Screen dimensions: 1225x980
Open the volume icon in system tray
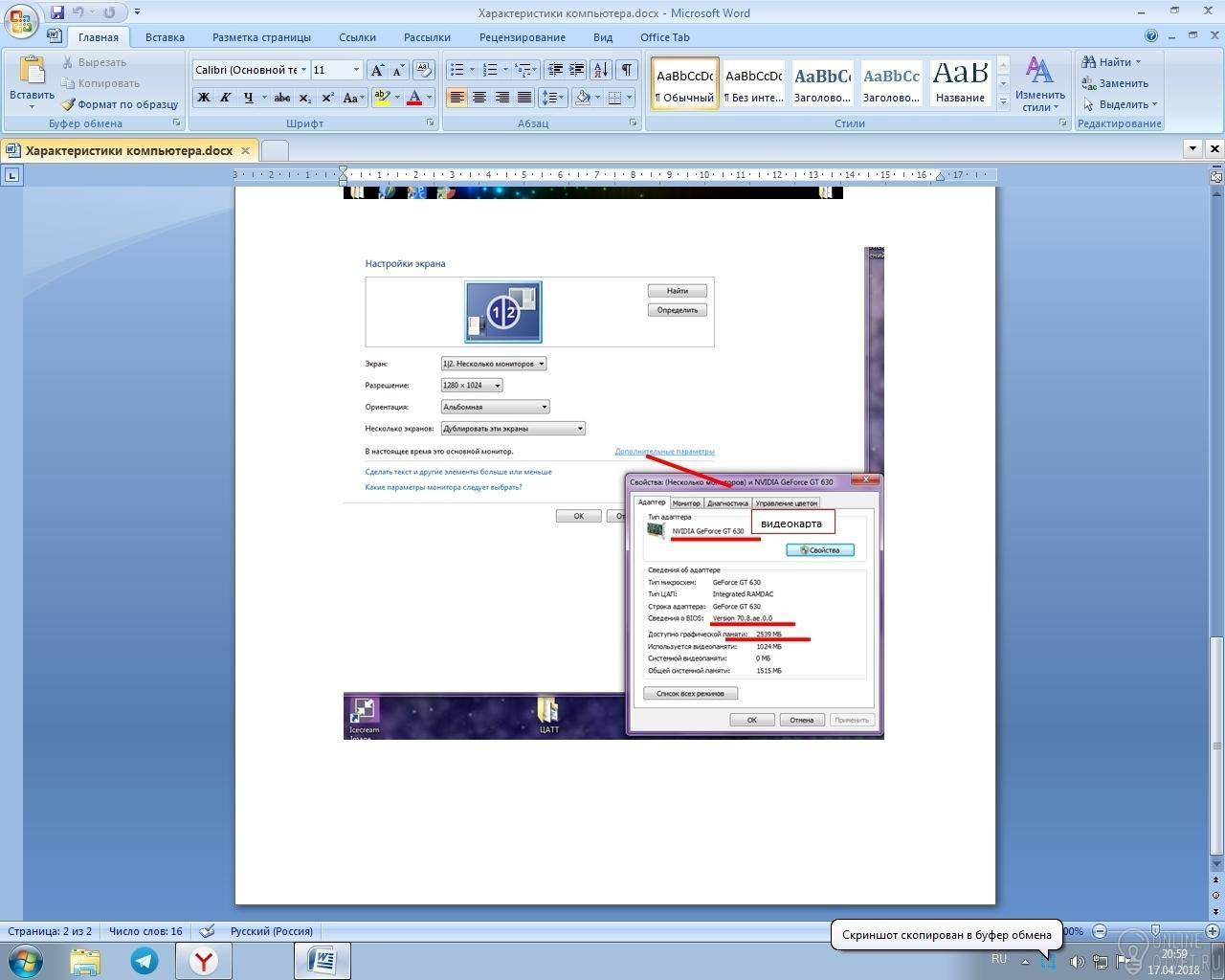pos(1077,961)
